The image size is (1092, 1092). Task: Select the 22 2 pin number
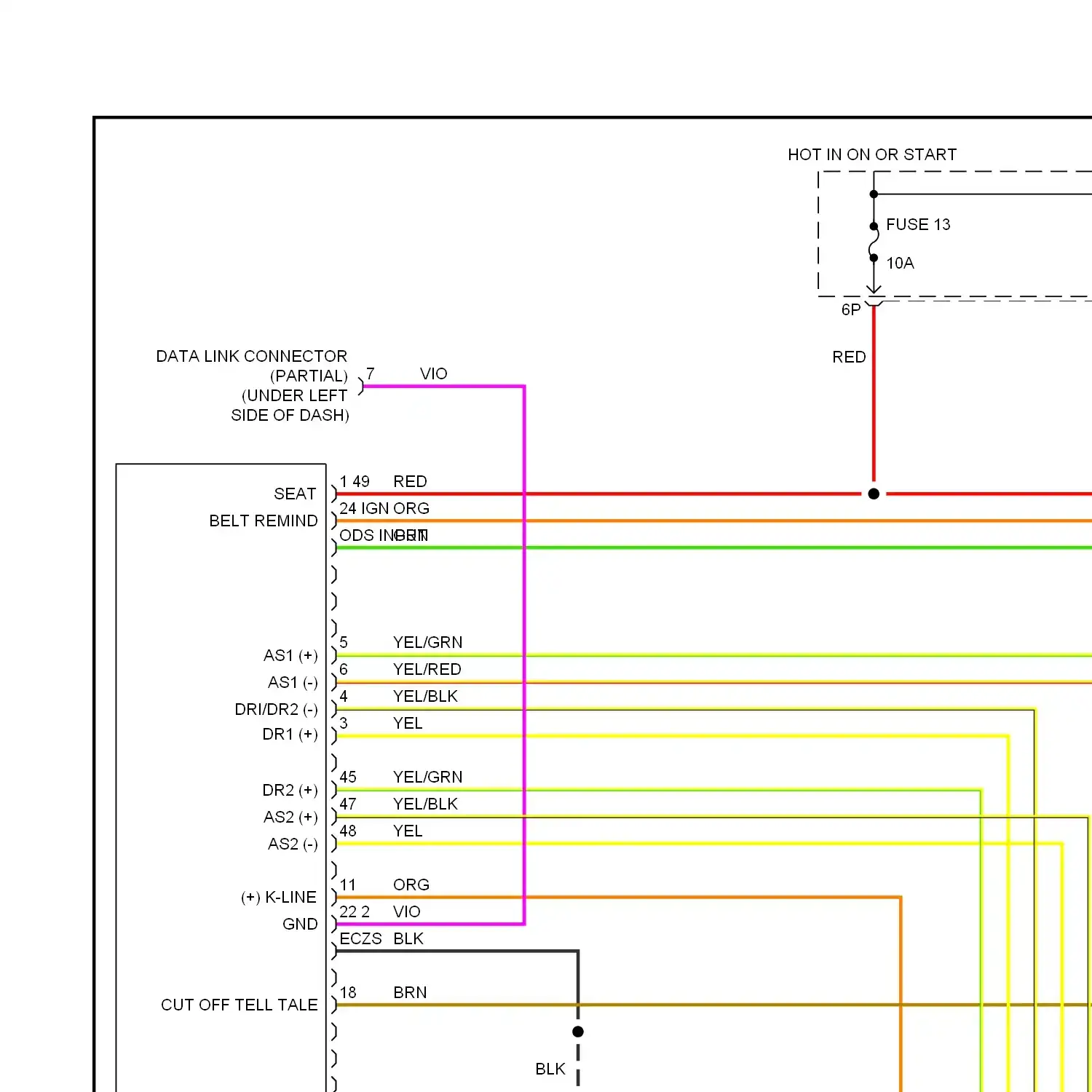(x=355, y=911)
